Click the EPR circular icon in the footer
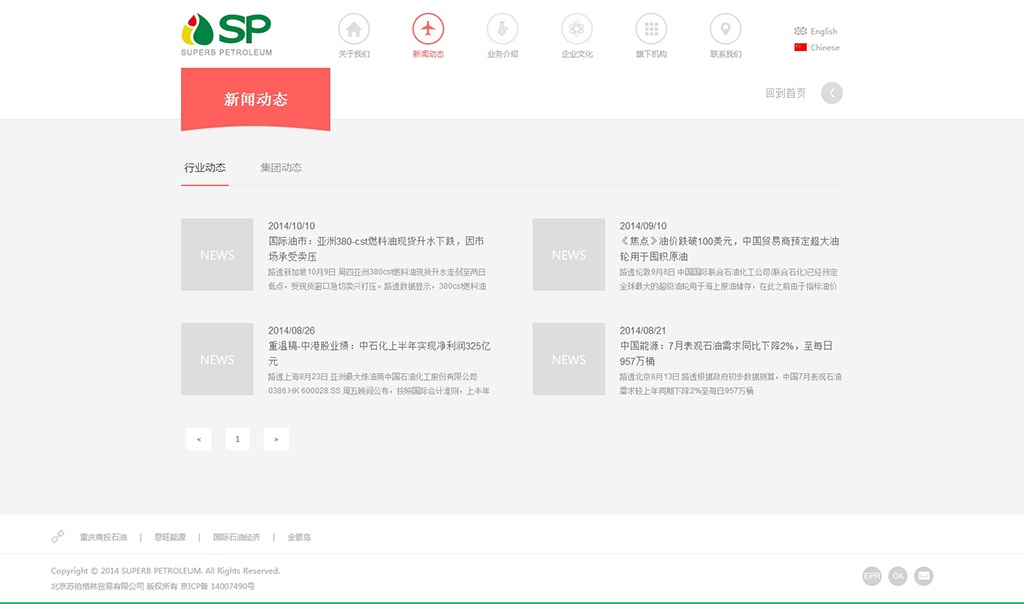The width and height of the screenshot is (1024, 604). pos(872,575)
